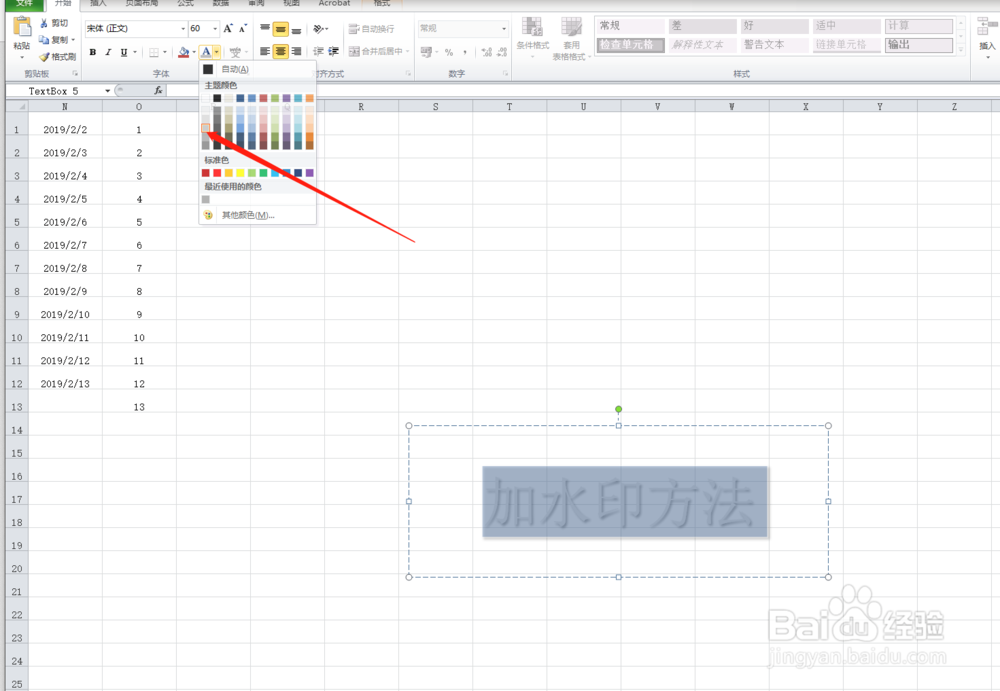Viewport: 1000px width, 691px height.
Task: Click the Copy (复制) icon
Action: [x=44, y=40]
